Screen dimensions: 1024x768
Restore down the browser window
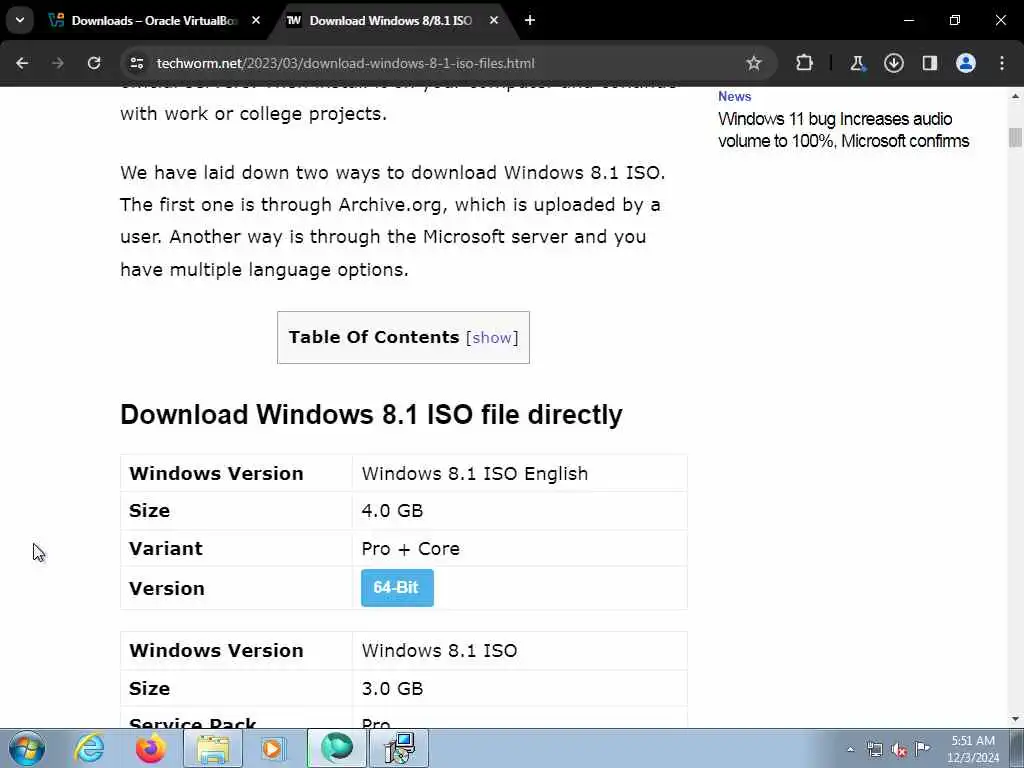pos(955,20)
